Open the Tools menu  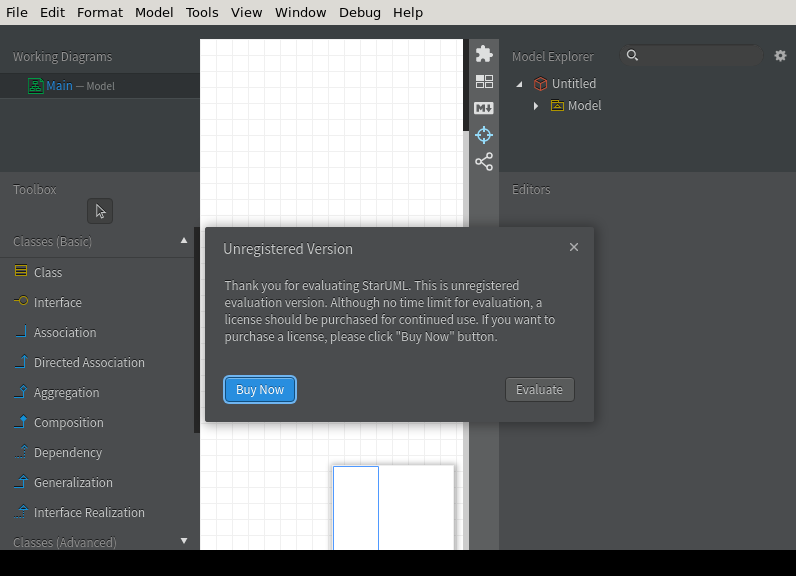202,12
